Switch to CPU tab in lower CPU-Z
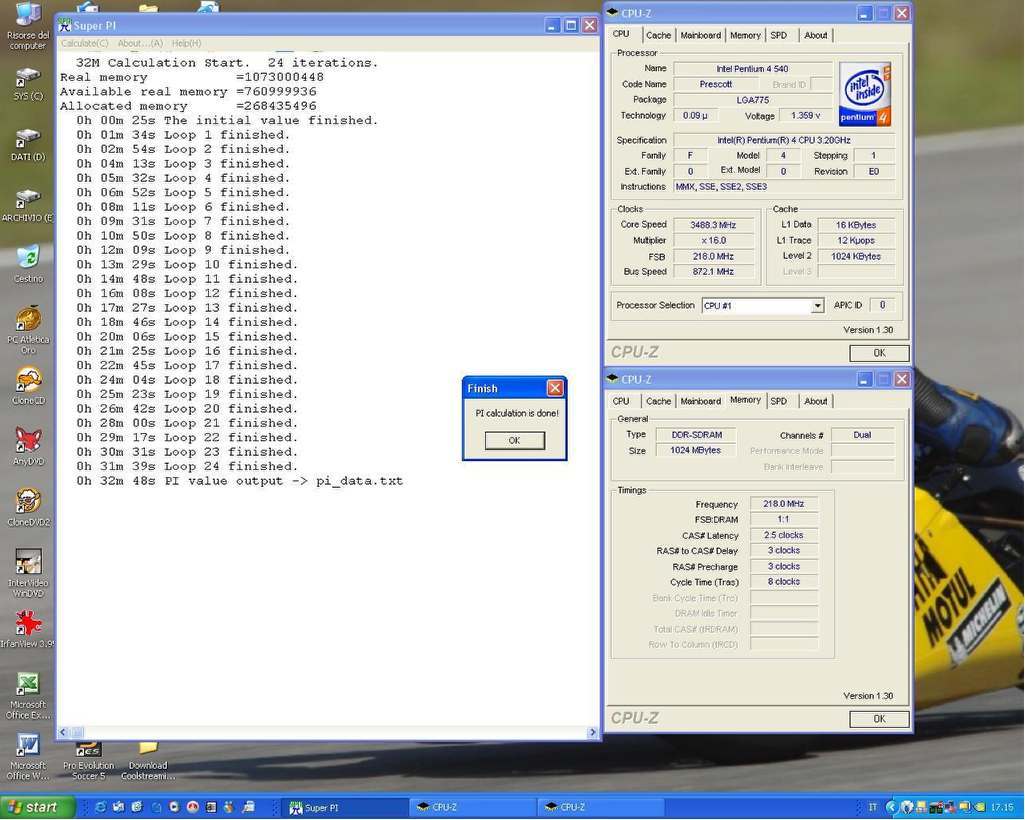 (621, 401)
